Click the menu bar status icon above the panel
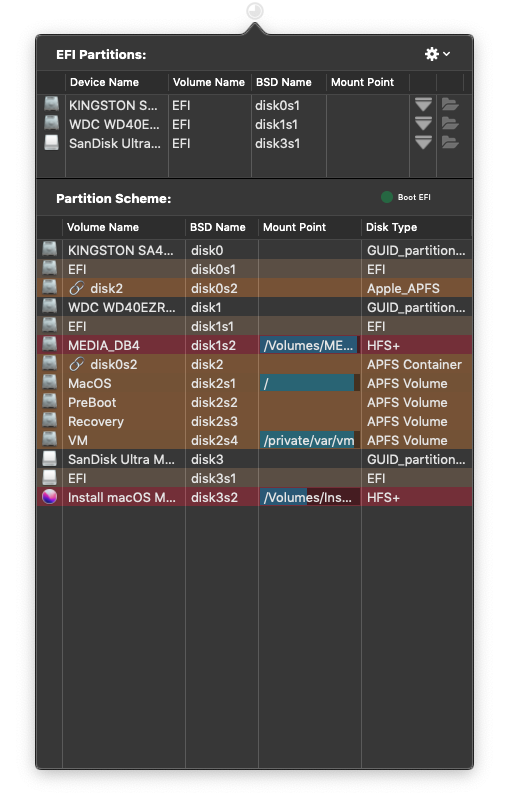This screenshot has width=509, height=809. (255, 11)
